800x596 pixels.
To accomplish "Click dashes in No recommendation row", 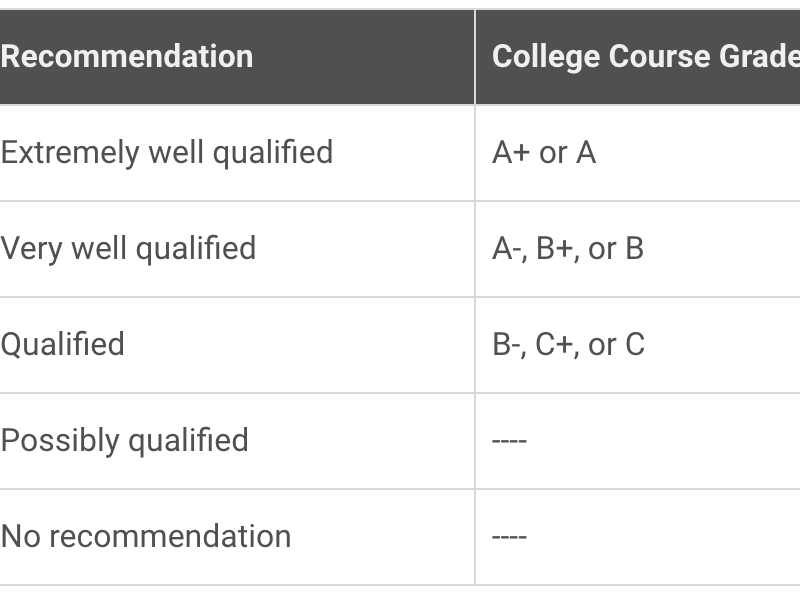I will (509, 536).
